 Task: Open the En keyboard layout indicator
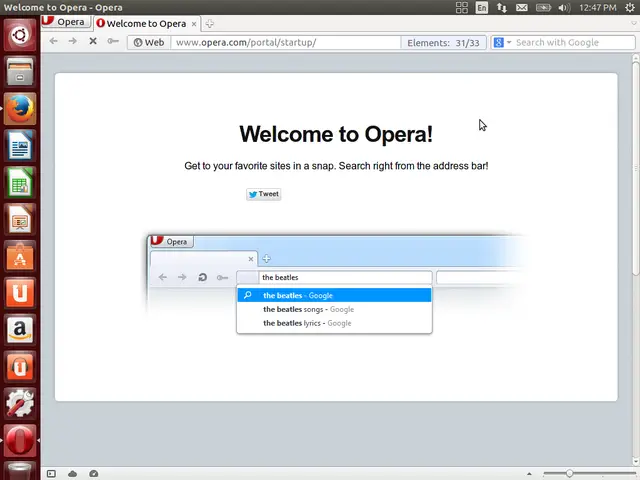point(482,7)
